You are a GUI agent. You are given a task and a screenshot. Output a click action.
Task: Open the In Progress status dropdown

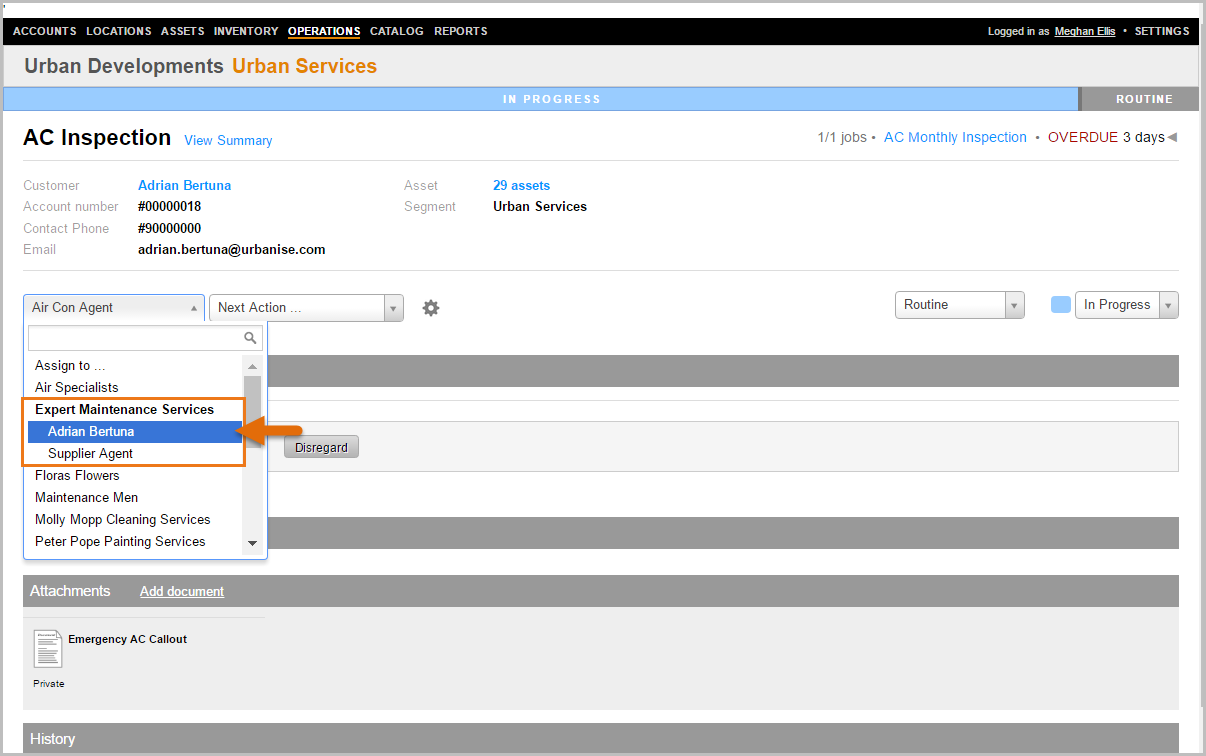point(1126,305)
